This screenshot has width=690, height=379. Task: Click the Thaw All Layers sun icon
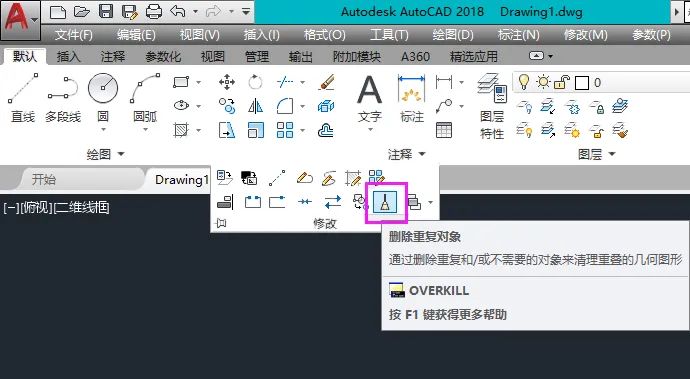point(573,130)
